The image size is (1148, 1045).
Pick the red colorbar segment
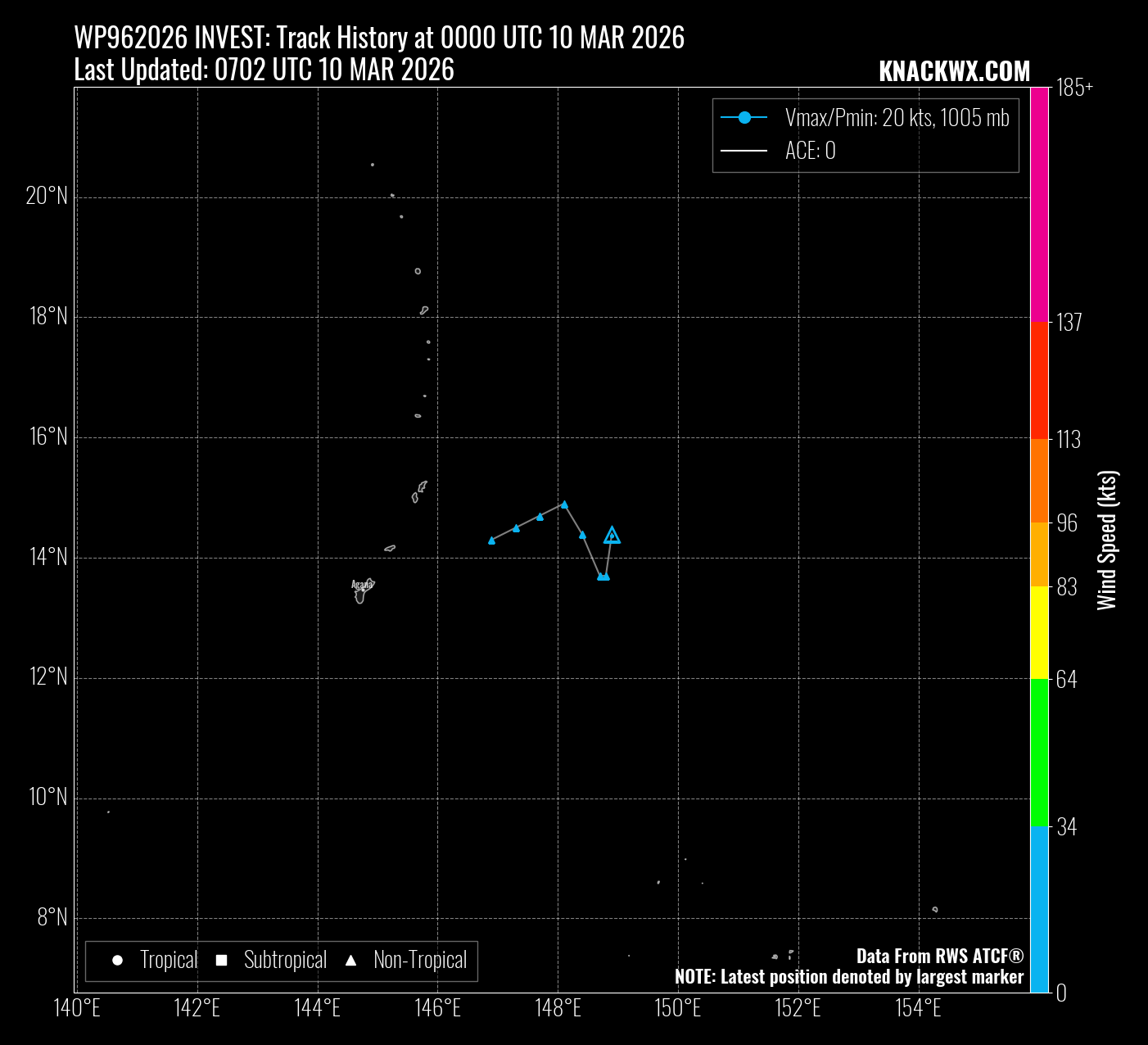point(1039,380)
